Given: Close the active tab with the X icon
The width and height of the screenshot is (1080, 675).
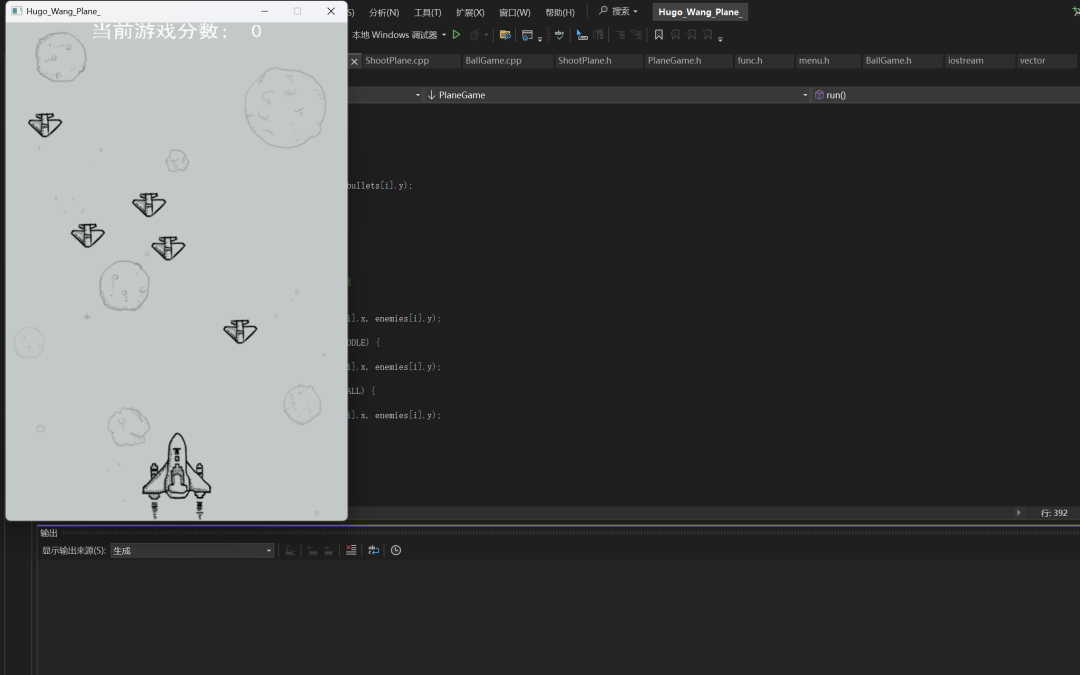Looking at the screenshot, I should click(354, 61).
